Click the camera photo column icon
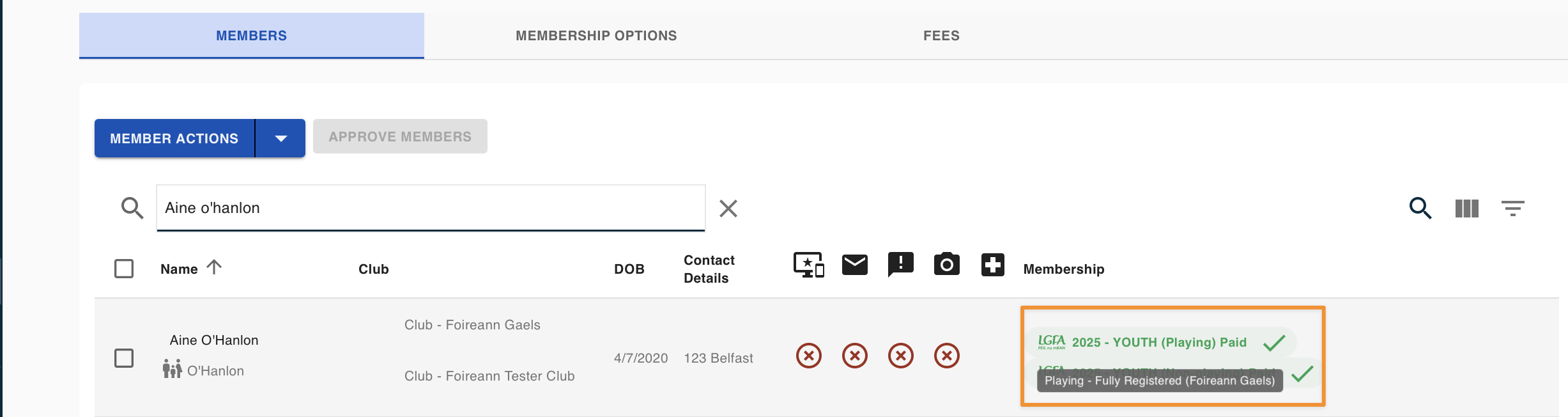Screen dimensions: 1568x417 coord(947,264)
